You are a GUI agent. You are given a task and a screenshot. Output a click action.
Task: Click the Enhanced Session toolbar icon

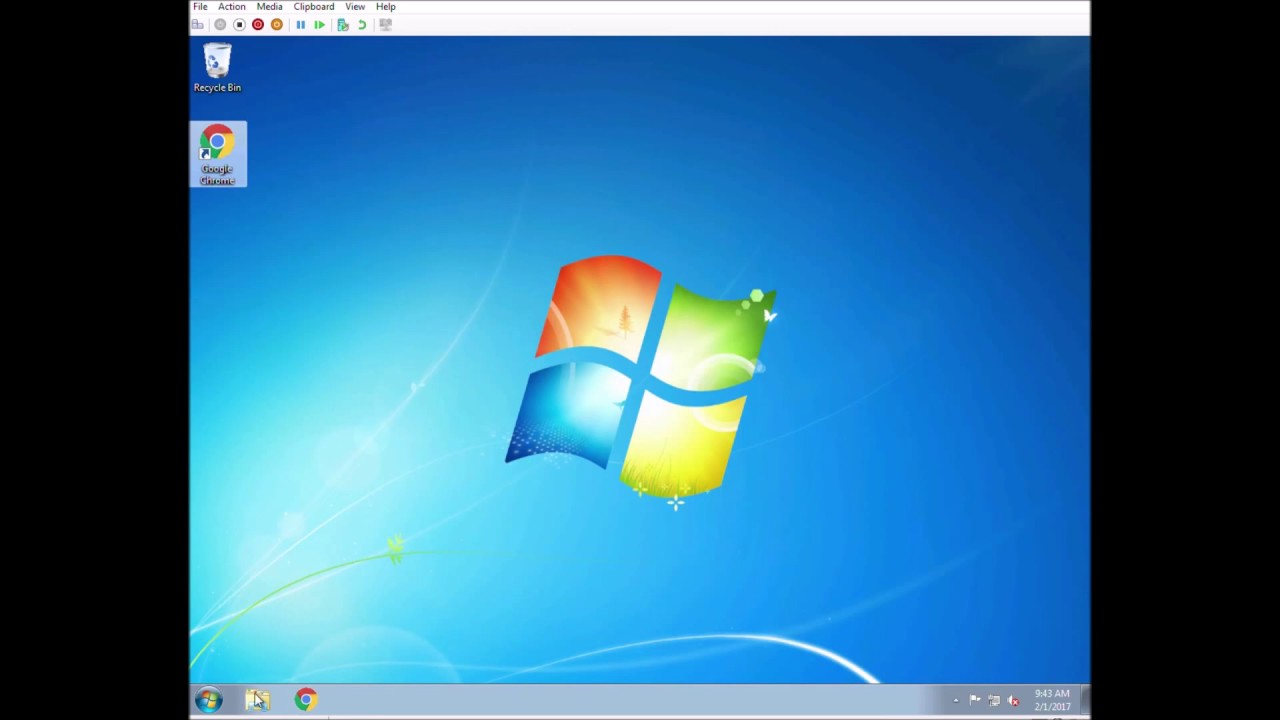tap(385, 24)
